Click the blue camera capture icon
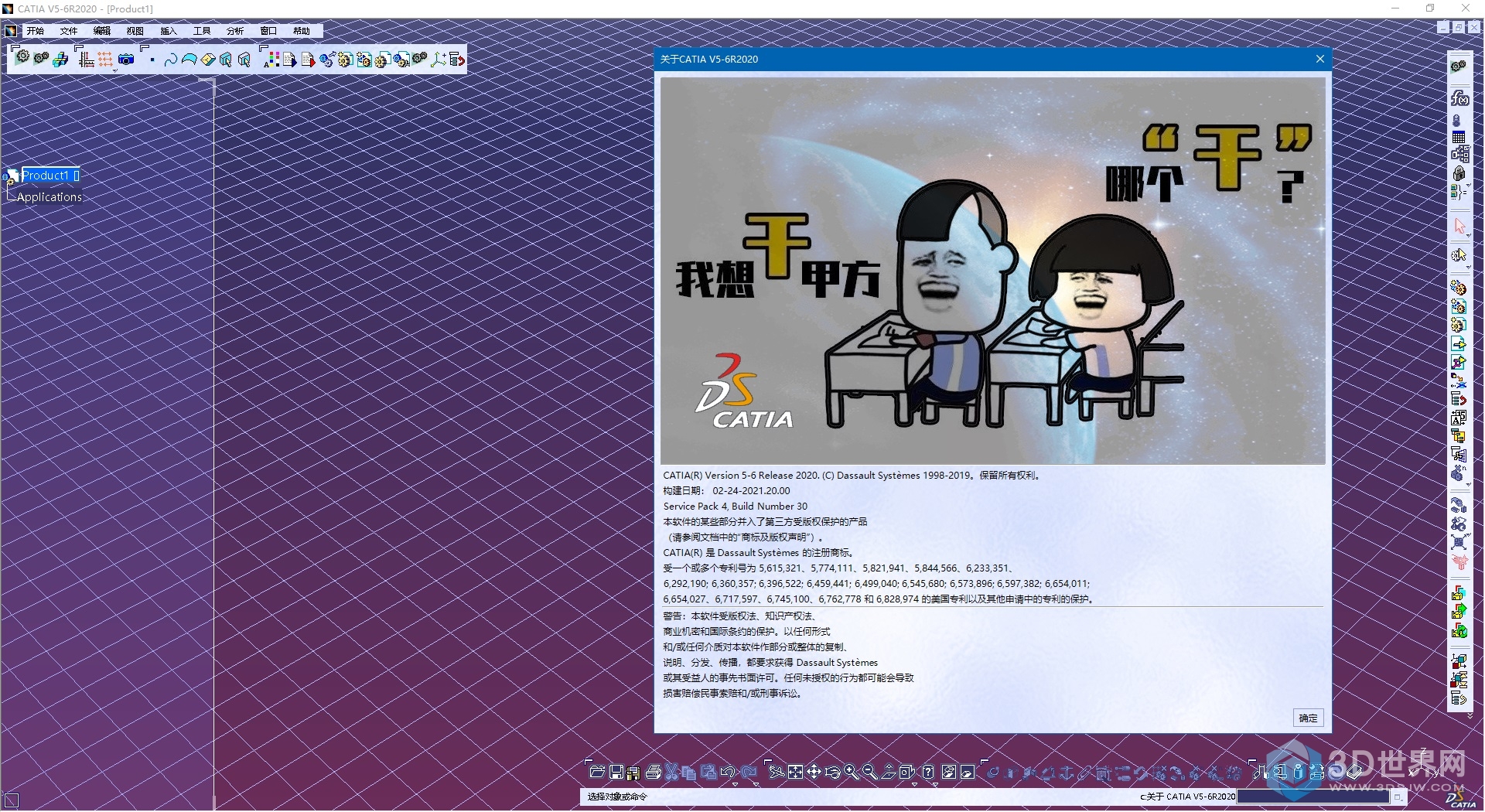Viewport: 1485px width, 812px height. pos(126,59)
